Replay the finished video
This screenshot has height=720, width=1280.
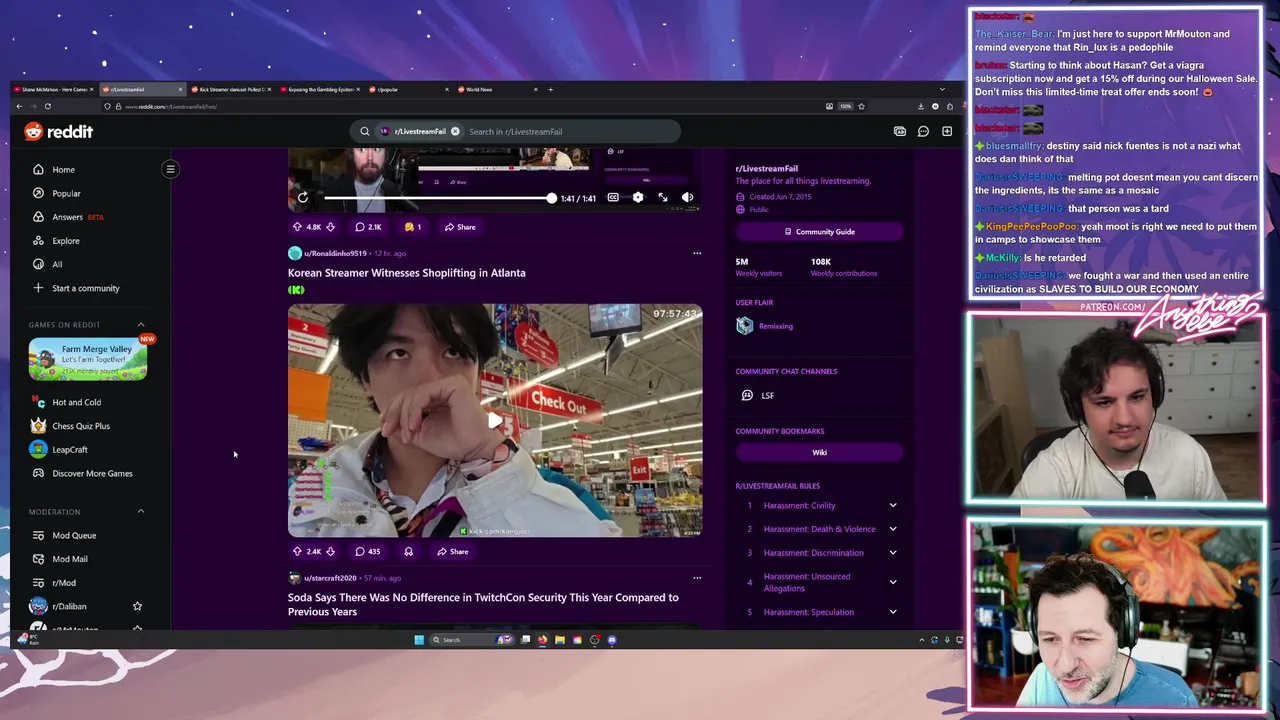point(303,198)
